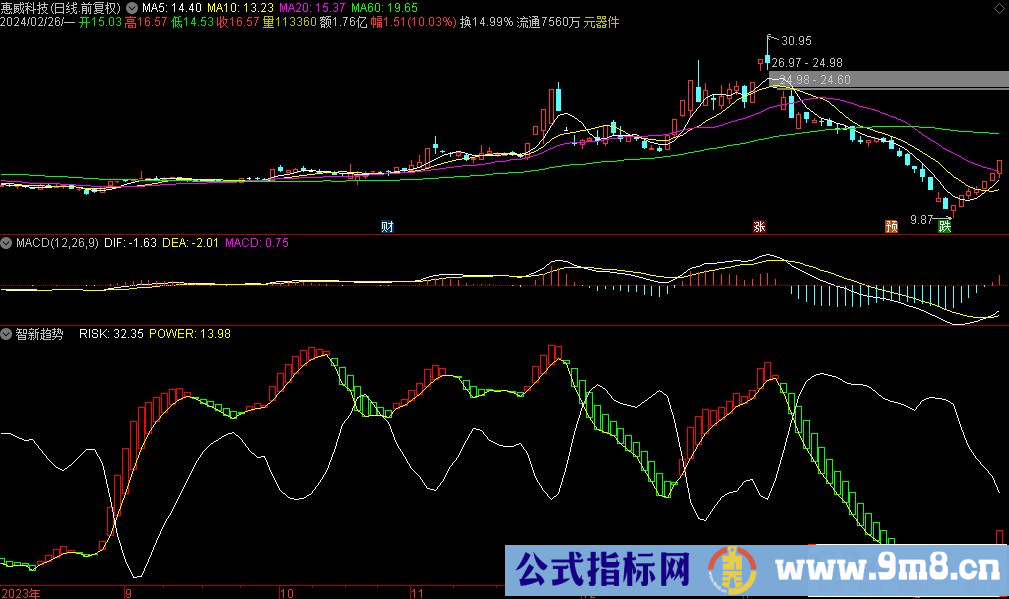Click the 2023年 time axis label
1009x599 pixels.
(x=21, y=593)
